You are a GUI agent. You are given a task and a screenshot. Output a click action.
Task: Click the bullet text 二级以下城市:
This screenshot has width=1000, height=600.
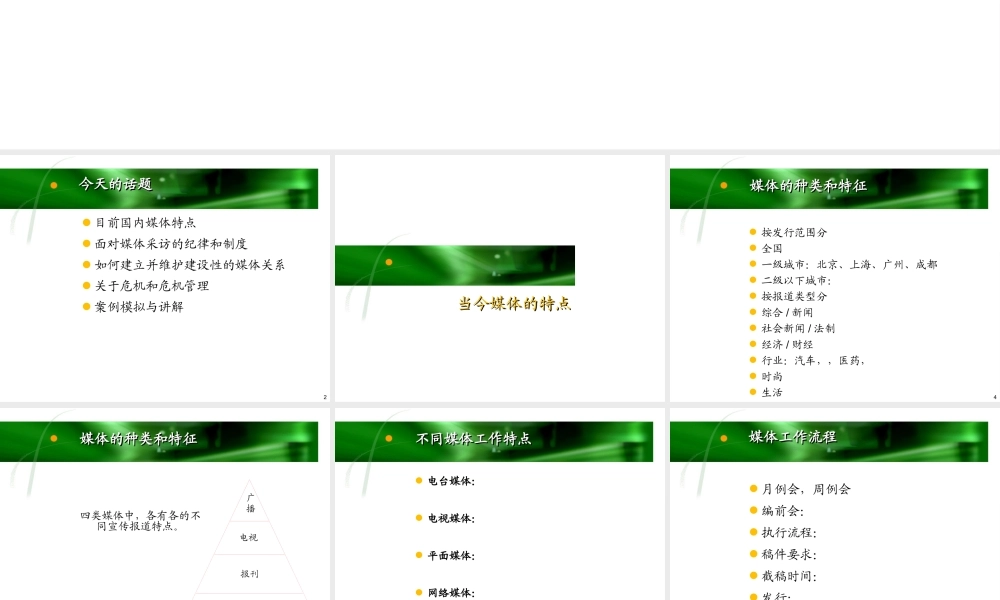(x=797, y=280)
